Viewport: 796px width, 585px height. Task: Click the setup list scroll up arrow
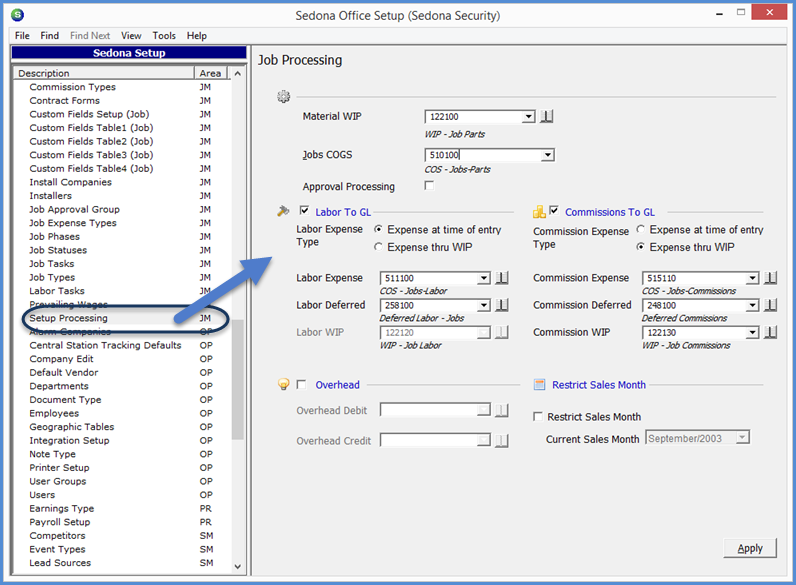237,73
